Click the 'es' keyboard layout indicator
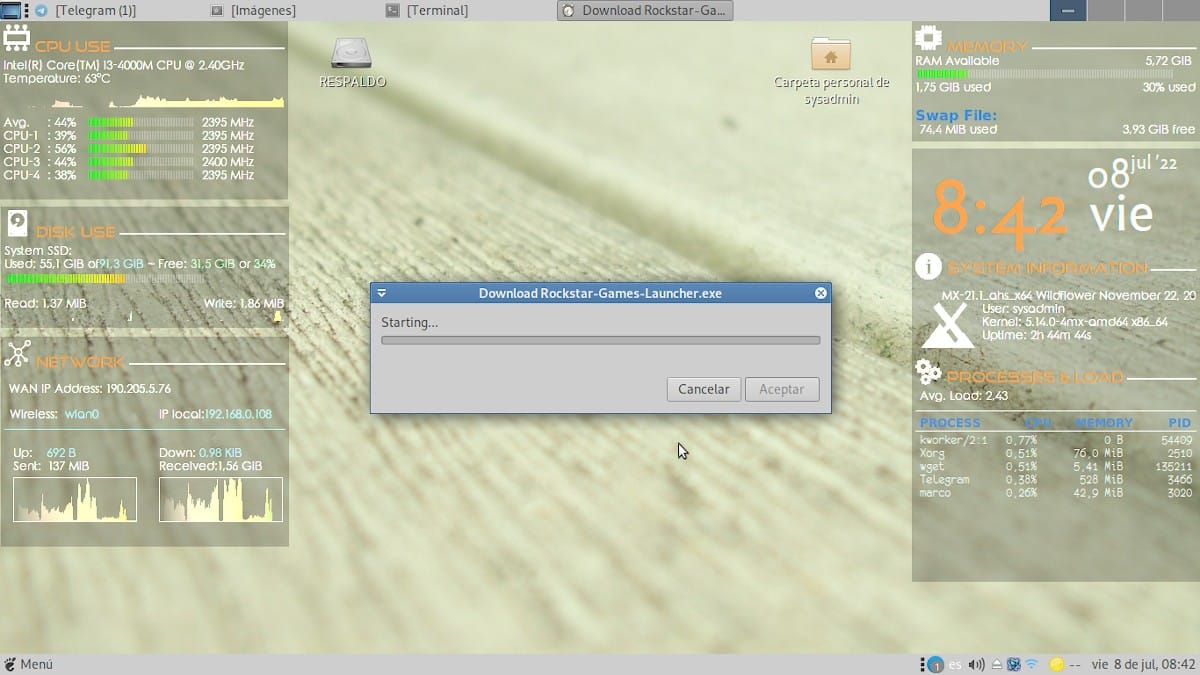 955,664
